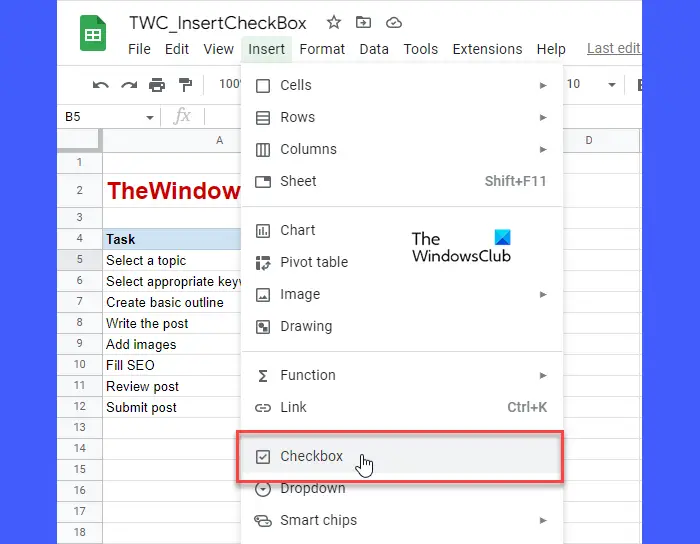Click the Link chain icon

pos(262,407)
